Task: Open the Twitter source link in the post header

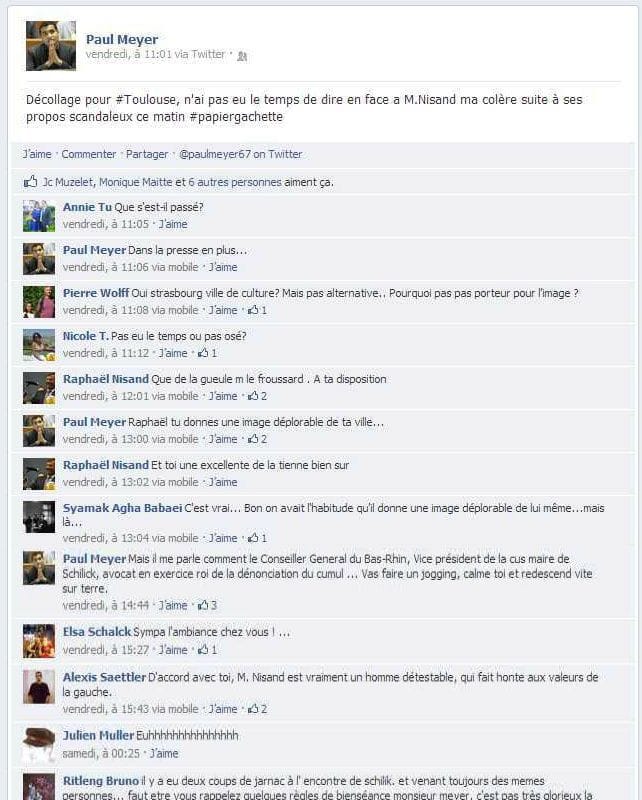Action: (208, 54)
